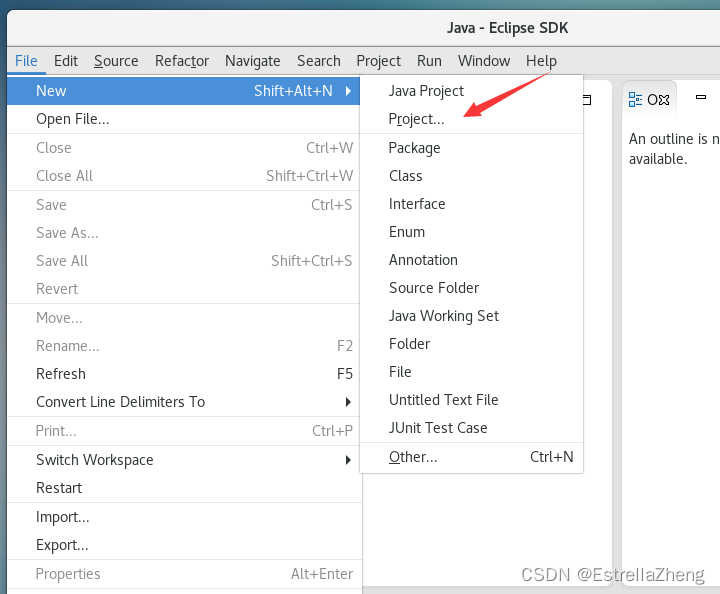Open the Window menu
Screen dimensions: 720x594
pos(484,61)
